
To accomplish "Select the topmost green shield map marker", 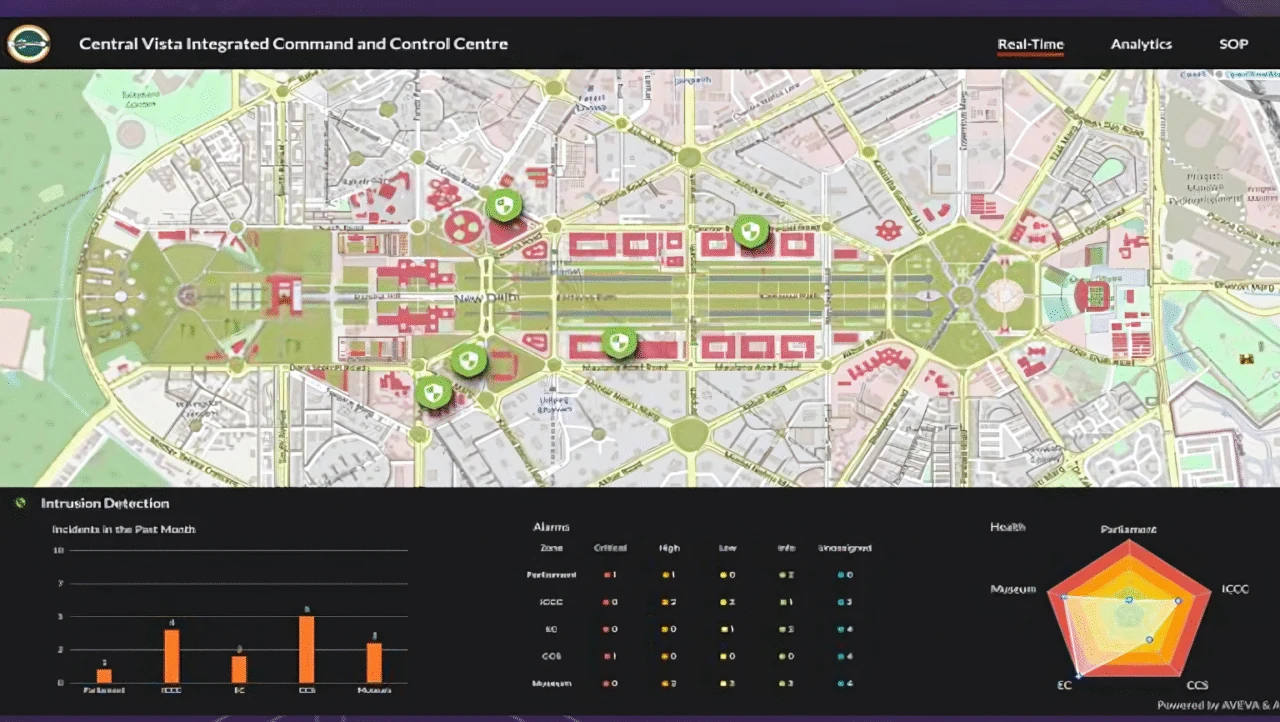I will point(504,207).
